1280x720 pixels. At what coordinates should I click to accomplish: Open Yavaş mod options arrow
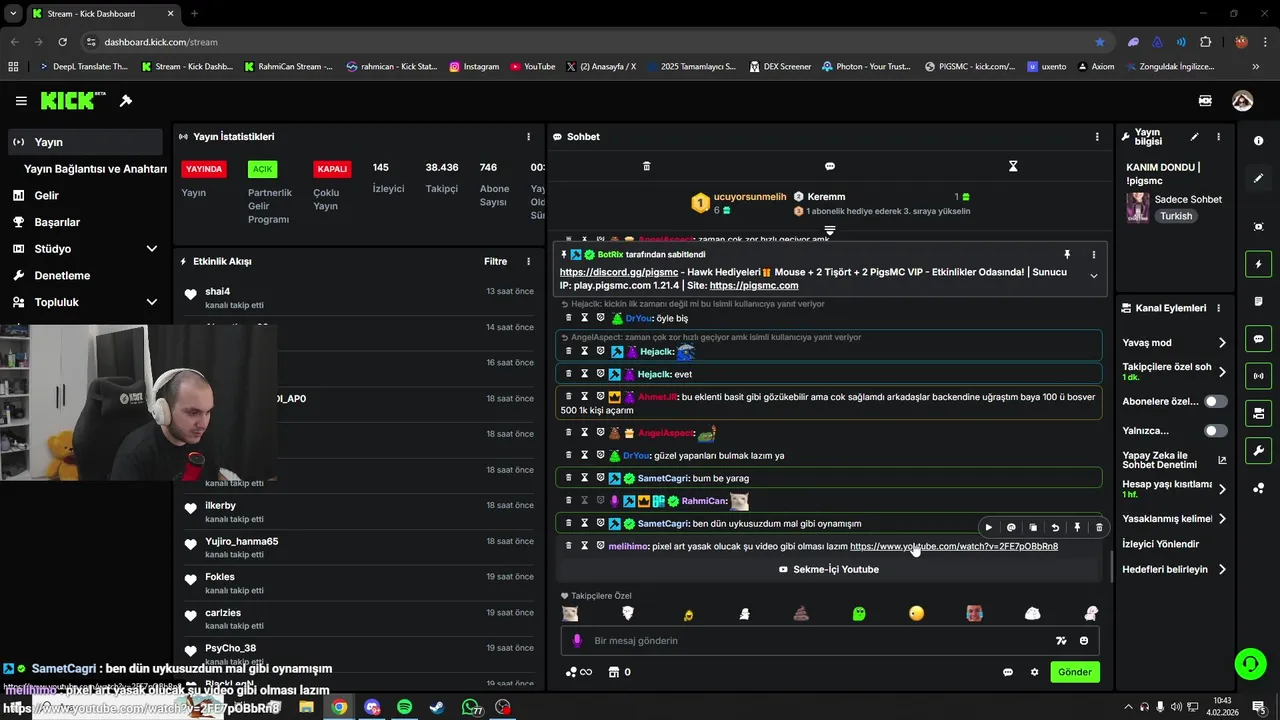1222,343
